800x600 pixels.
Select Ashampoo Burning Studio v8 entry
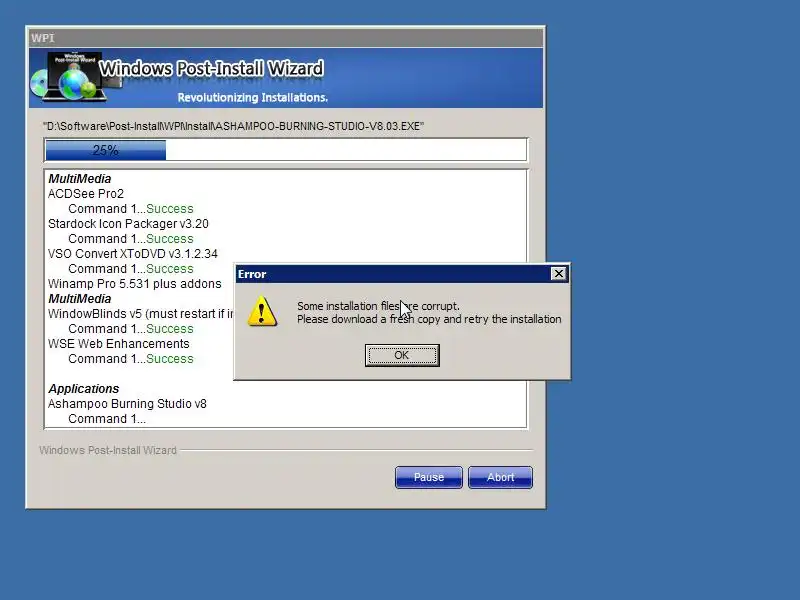127,404
